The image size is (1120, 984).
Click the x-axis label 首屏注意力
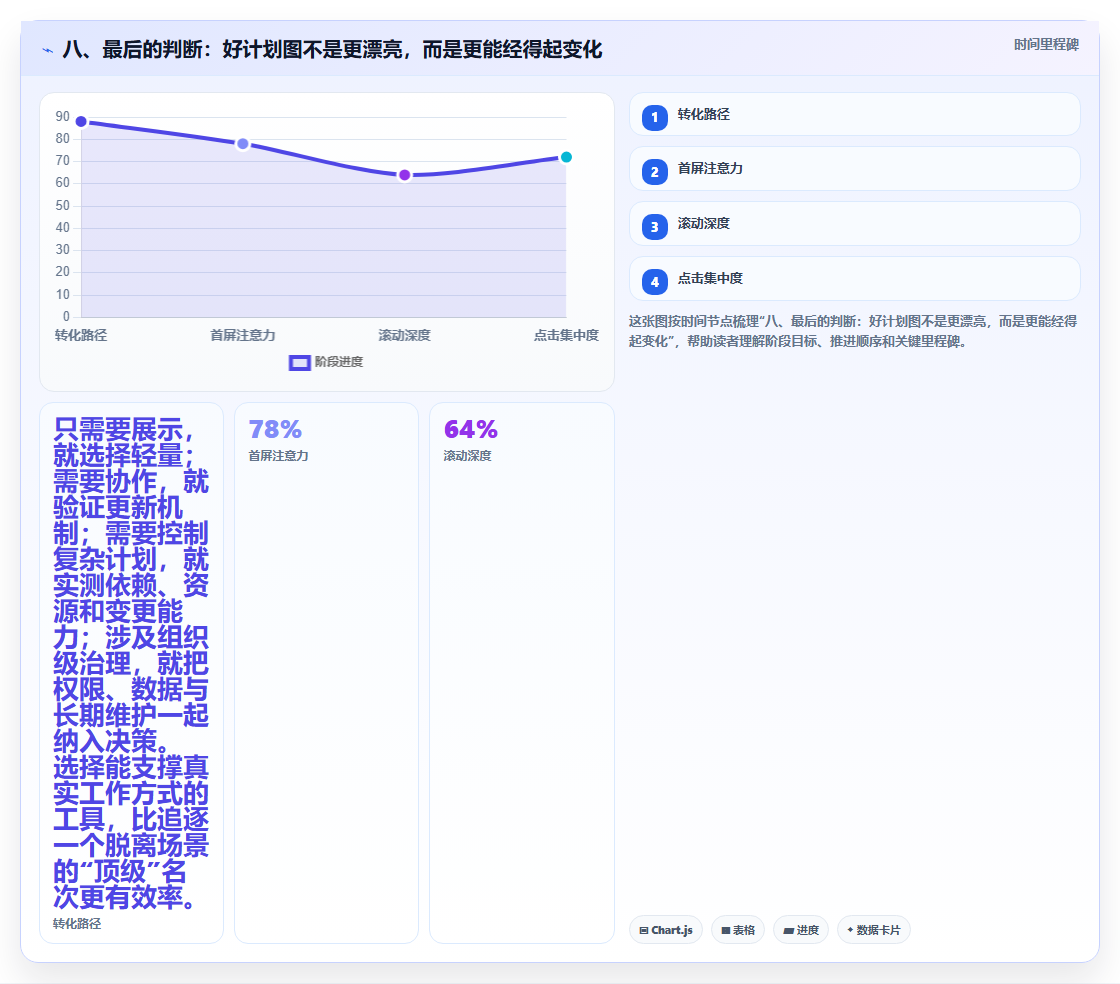click(x=243, y=335)
